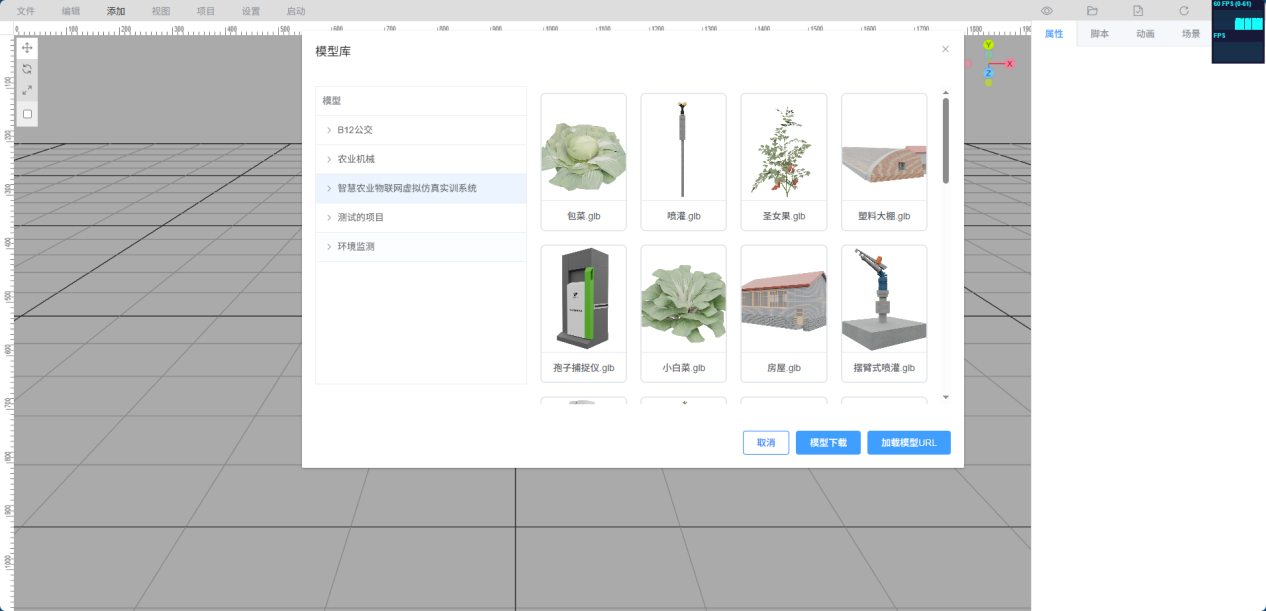Click the Y axis on the view gizmo
Screen dimensions: 1266x611
[988, 45]
